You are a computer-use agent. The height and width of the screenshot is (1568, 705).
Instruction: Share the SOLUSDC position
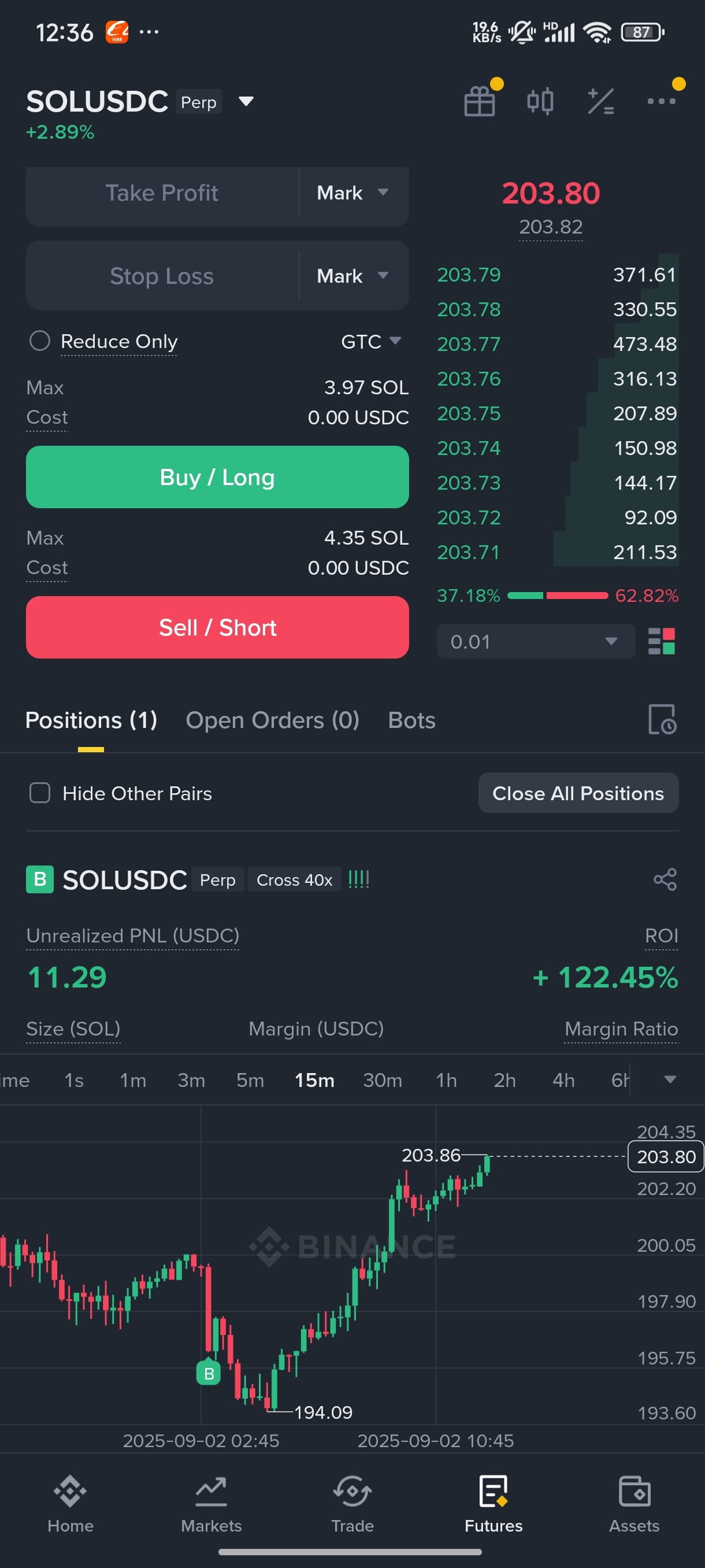[664, 879]
